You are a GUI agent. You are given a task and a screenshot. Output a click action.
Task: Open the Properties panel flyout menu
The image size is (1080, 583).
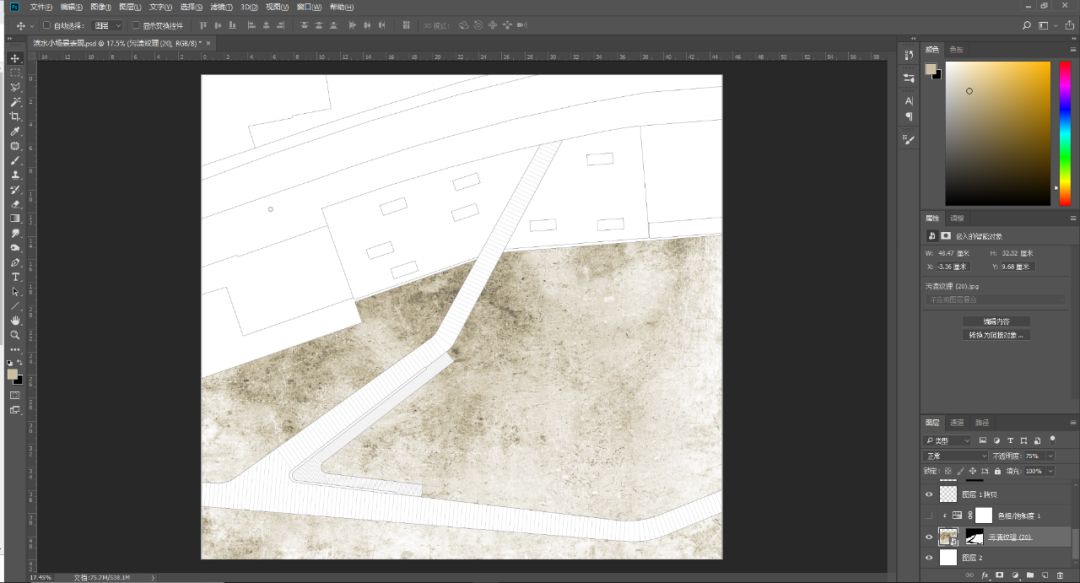coord(1072,218)
